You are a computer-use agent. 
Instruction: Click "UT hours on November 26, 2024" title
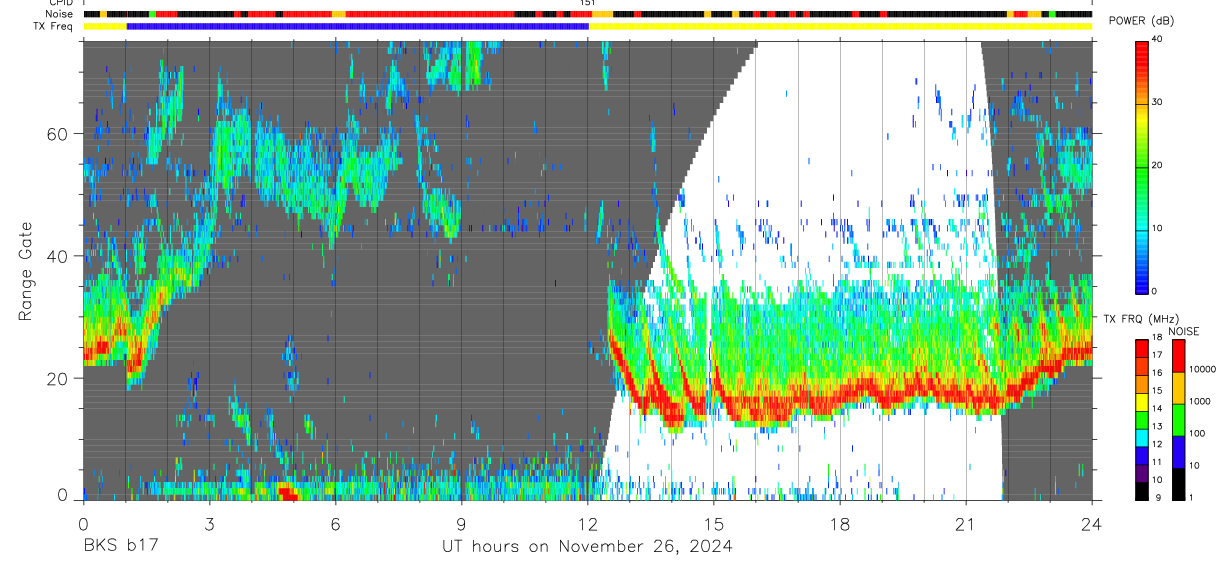tap(587, 546)
